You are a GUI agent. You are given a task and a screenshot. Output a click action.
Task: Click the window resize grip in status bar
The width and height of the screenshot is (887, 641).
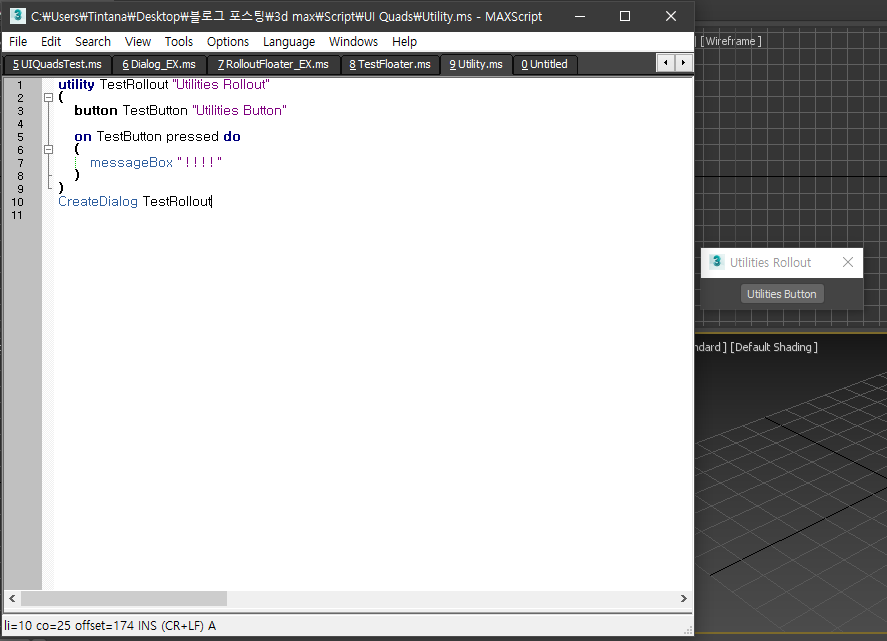688,630
